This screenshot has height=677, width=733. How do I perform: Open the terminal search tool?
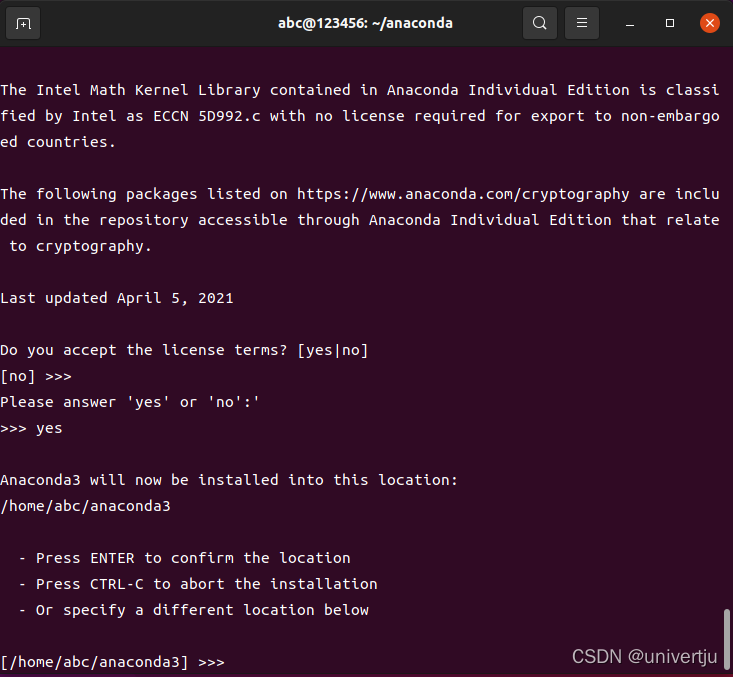coord(539,23)
